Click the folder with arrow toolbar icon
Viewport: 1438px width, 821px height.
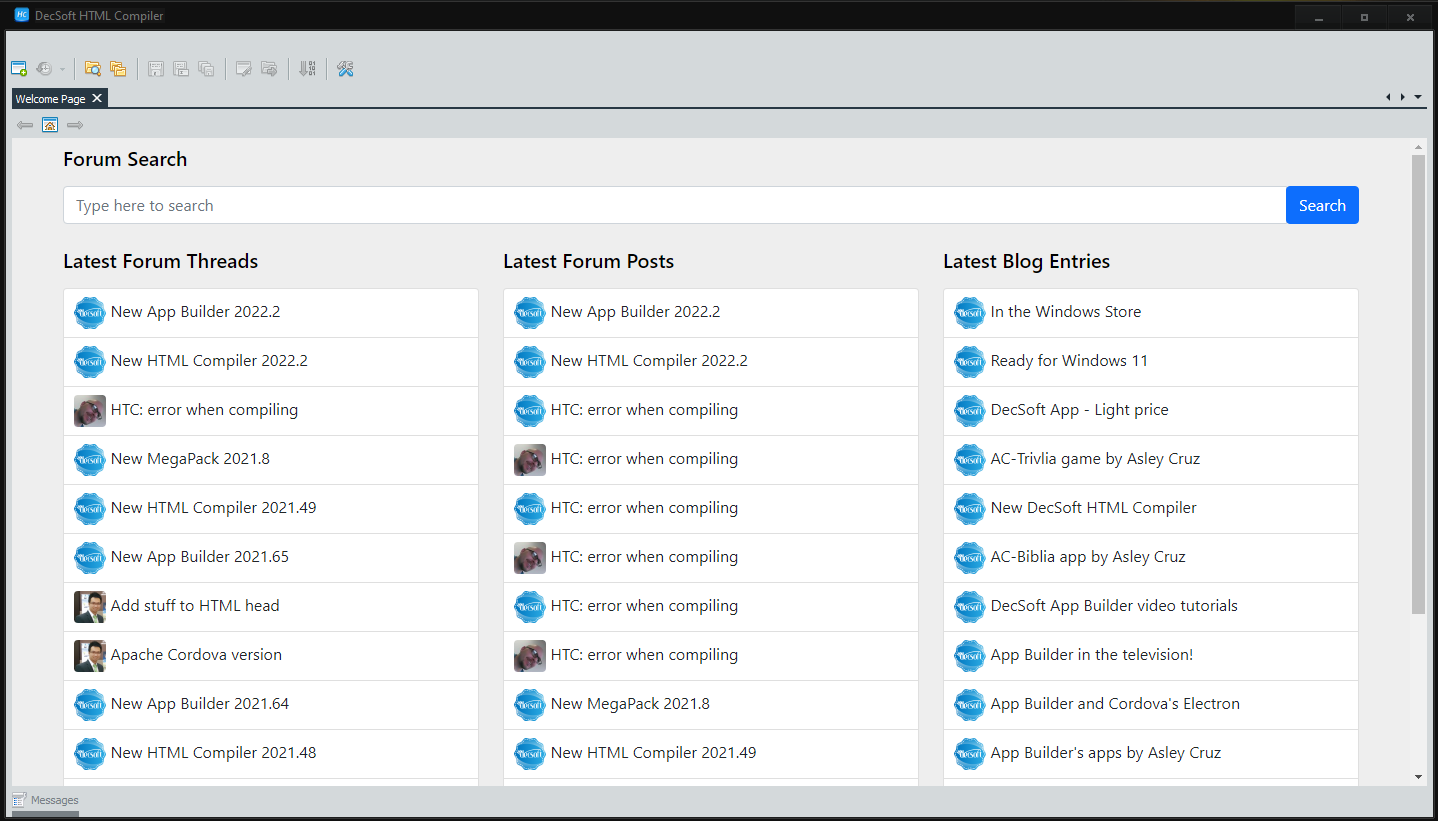[x=269, y=69]
